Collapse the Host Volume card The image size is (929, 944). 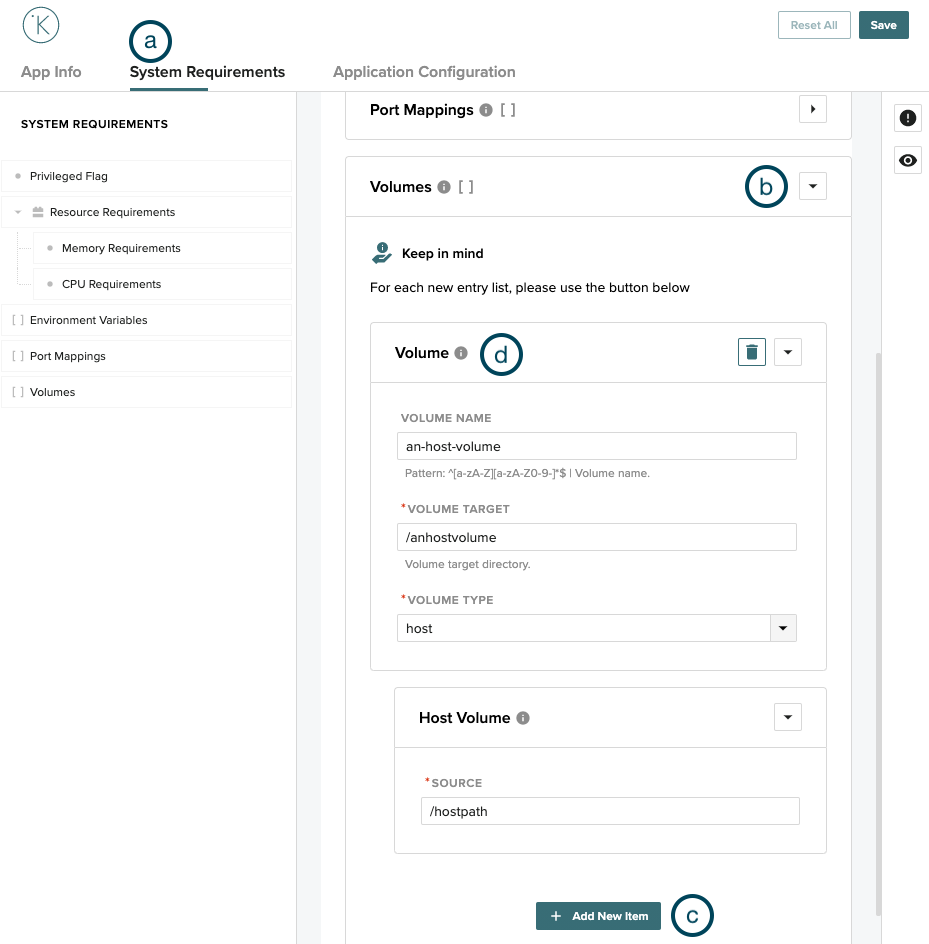(x=787, y=717)
